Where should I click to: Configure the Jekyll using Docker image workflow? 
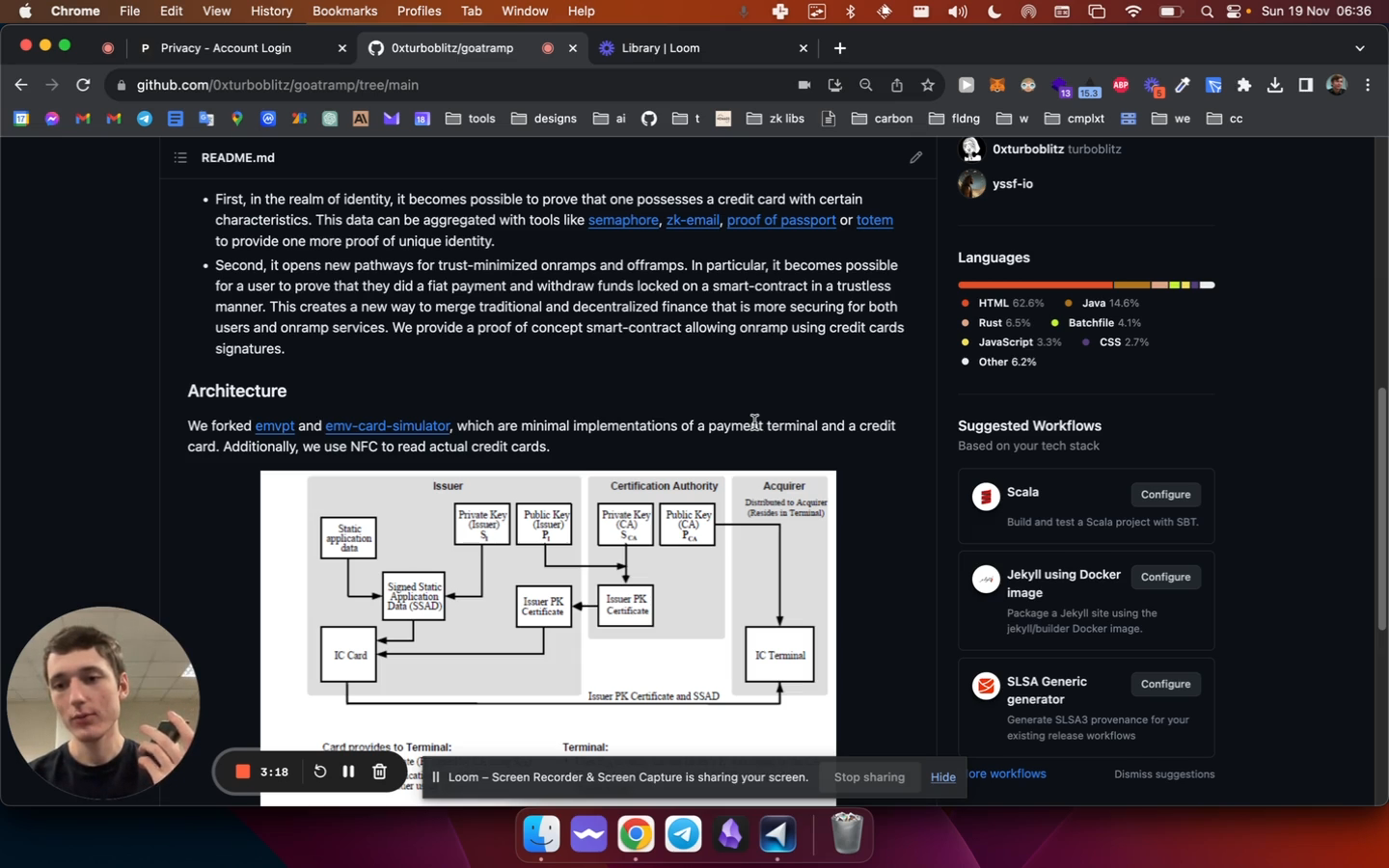tap(1165, 577)
